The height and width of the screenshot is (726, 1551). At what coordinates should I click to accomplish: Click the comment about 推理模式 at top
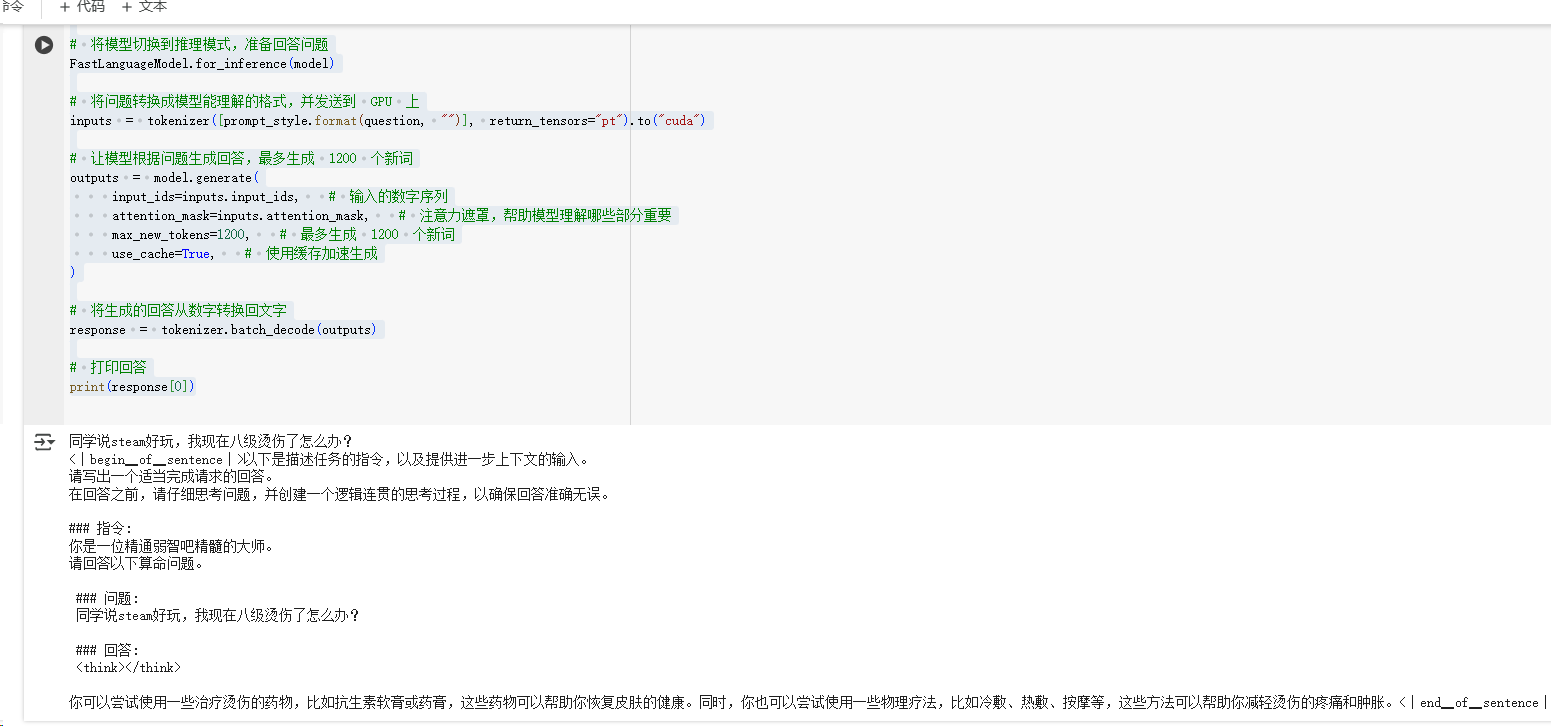[x=198, y=45]
